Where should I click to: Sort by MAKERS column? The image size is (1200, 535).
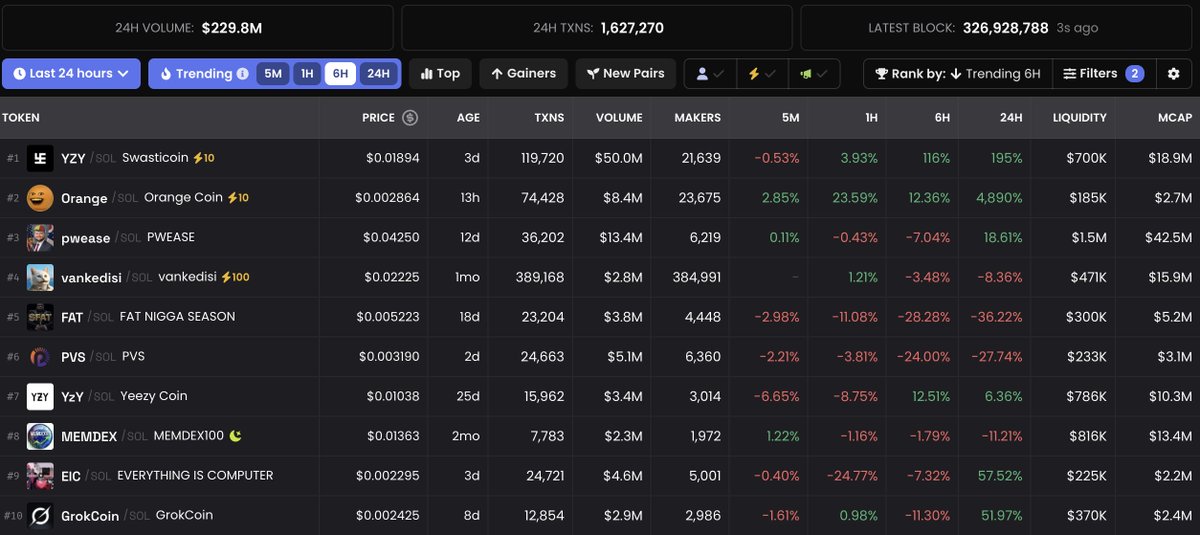coord(697,118)
